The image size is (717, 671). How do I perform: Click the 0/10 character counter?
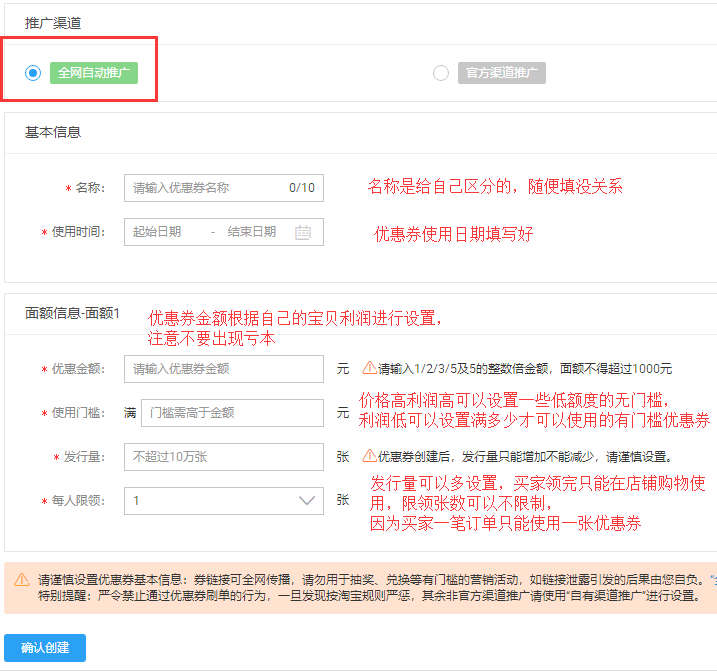301,188
